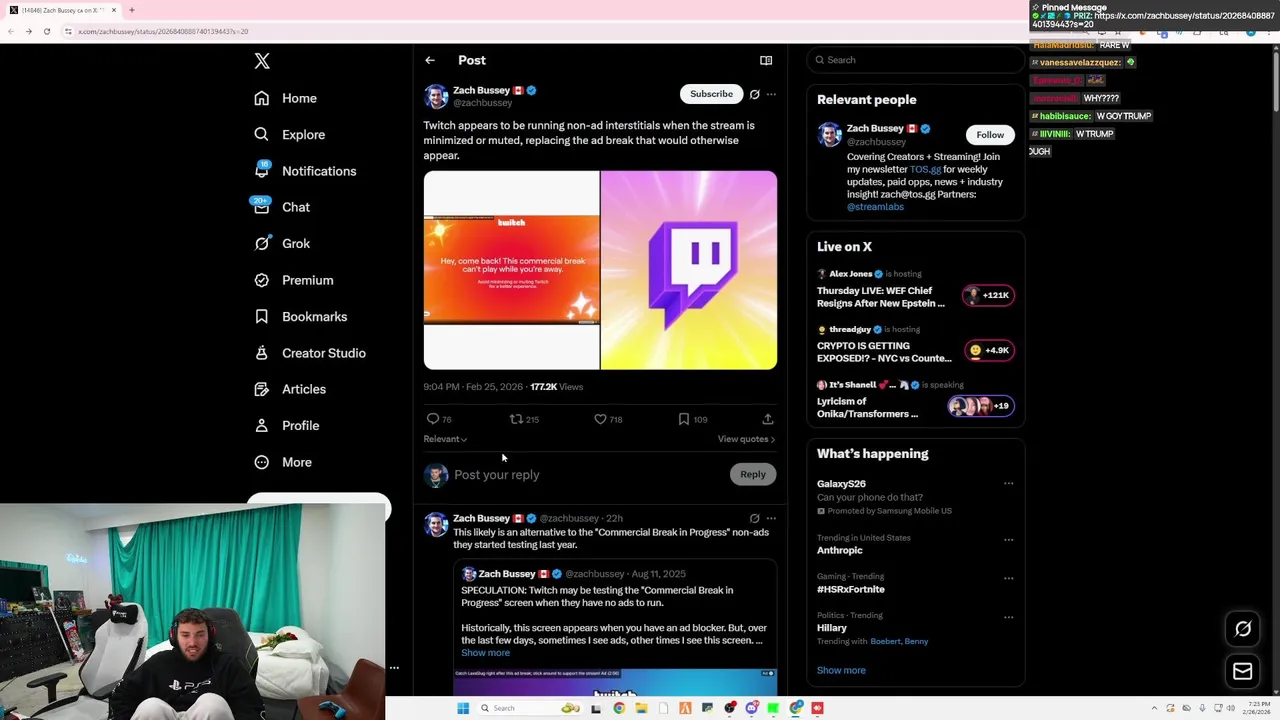Open threadguy CRYPTO live broadcast

[x=915, y=345]
